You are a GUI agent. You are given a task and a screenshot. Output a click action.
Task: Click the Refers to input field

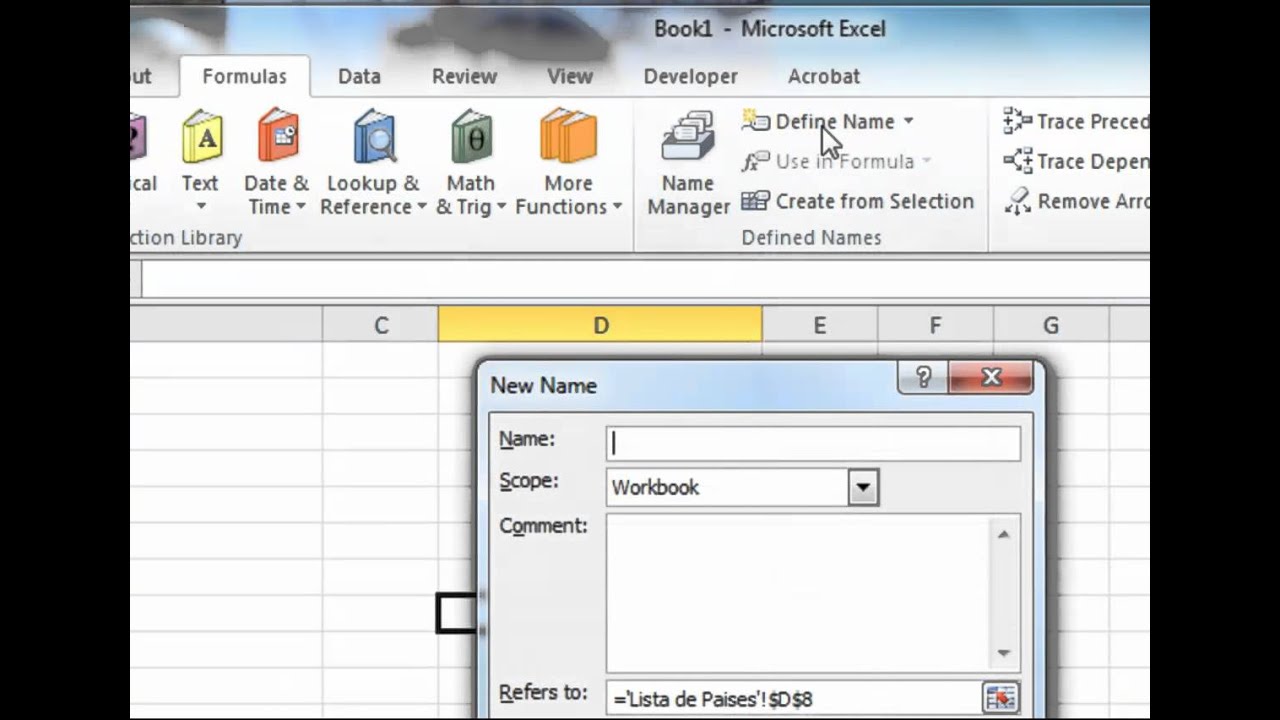tap(794, 698)
